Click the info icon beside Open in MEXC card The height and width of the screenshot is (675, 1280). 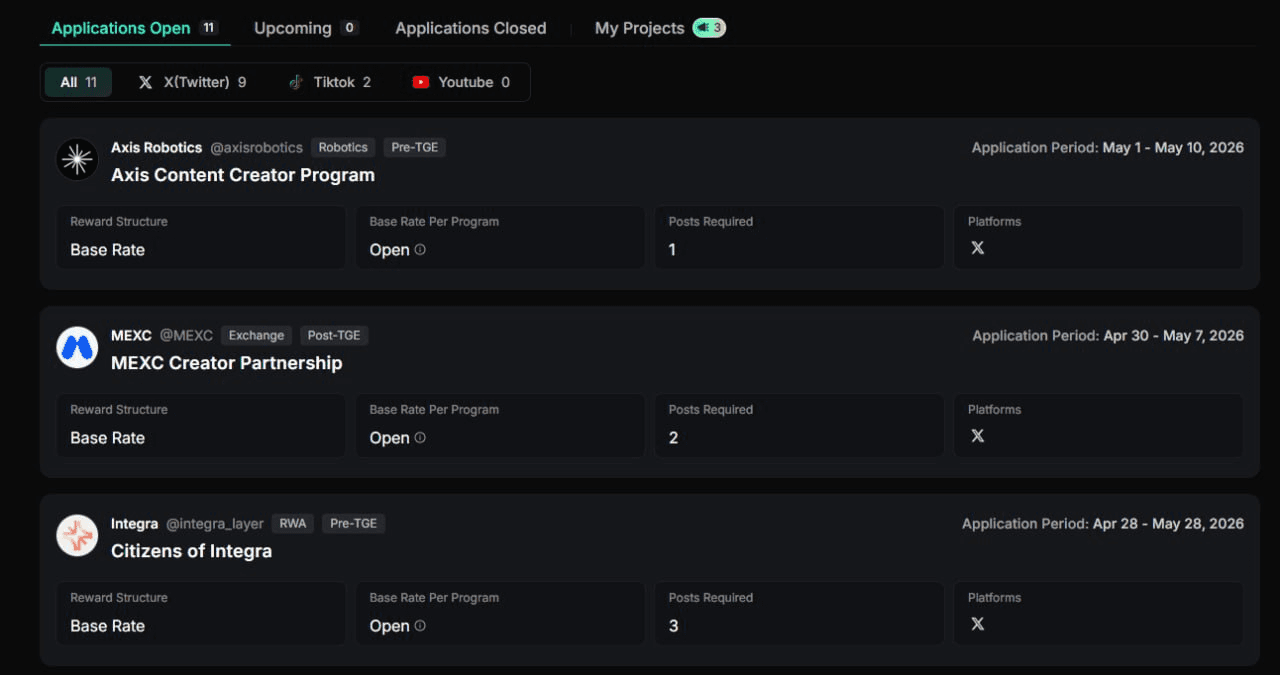tap(420, 438)
